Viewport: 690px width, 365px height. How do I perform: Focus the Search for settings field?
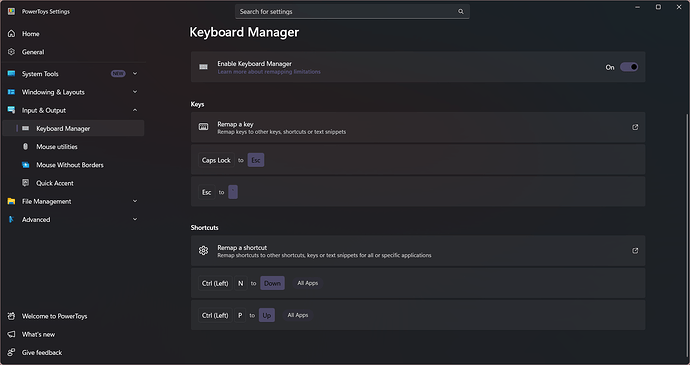(x=352, y=11)
